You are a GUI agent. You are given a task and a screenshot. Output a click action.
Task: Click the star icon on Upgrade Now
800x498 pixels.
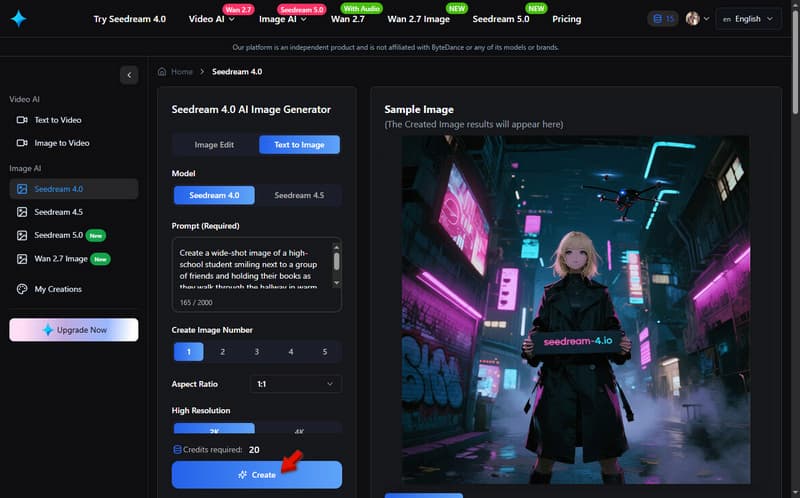tap(47, 330)
